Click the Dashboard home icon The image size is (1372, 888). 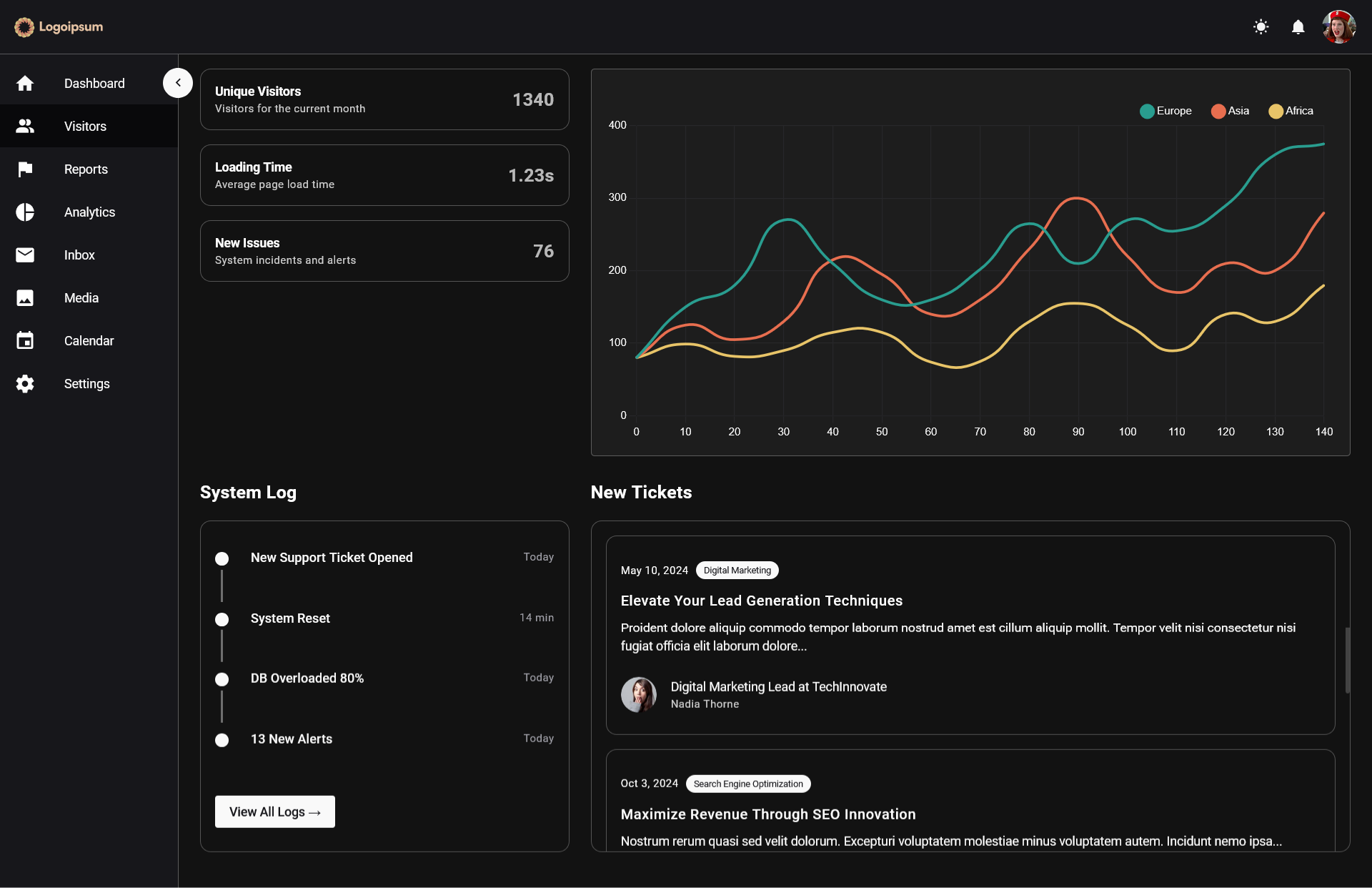point(25,84)
